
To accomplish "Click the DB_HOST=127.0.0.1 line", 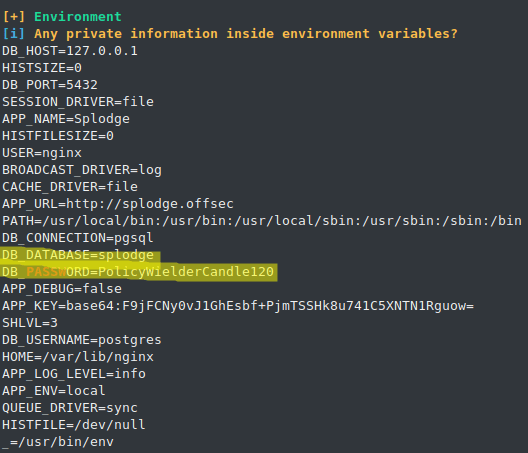I will point(70,51).
